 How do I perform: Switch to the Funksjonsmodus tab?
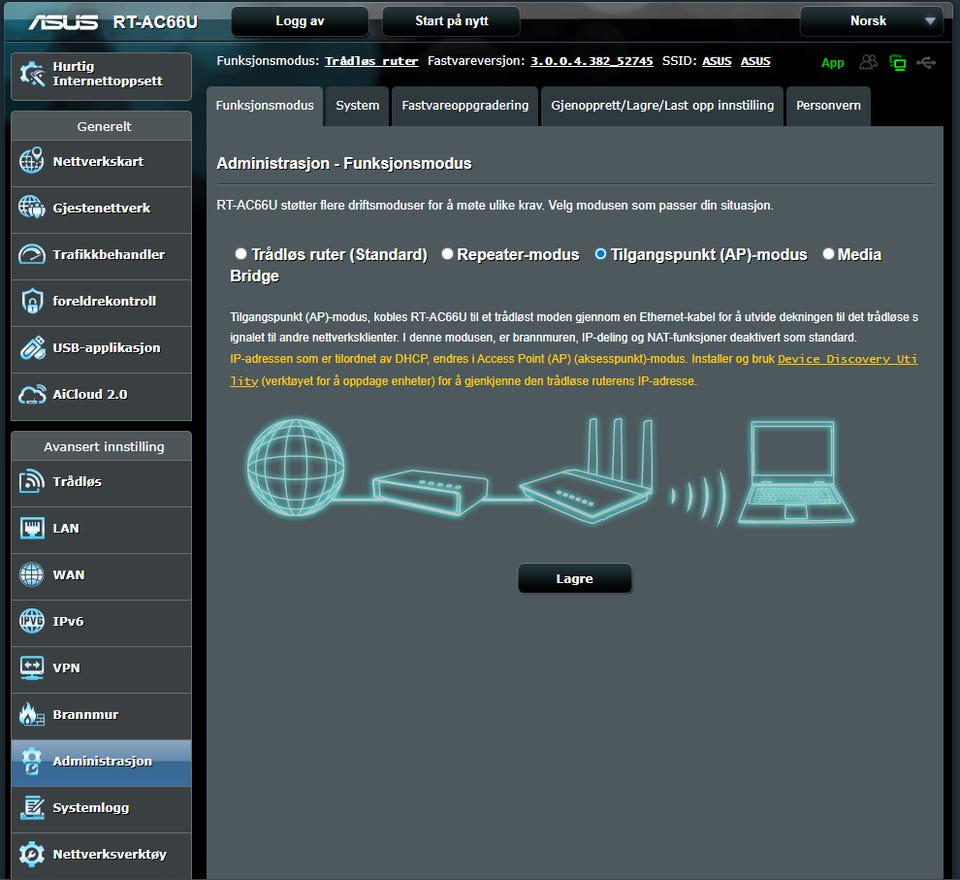264,105
